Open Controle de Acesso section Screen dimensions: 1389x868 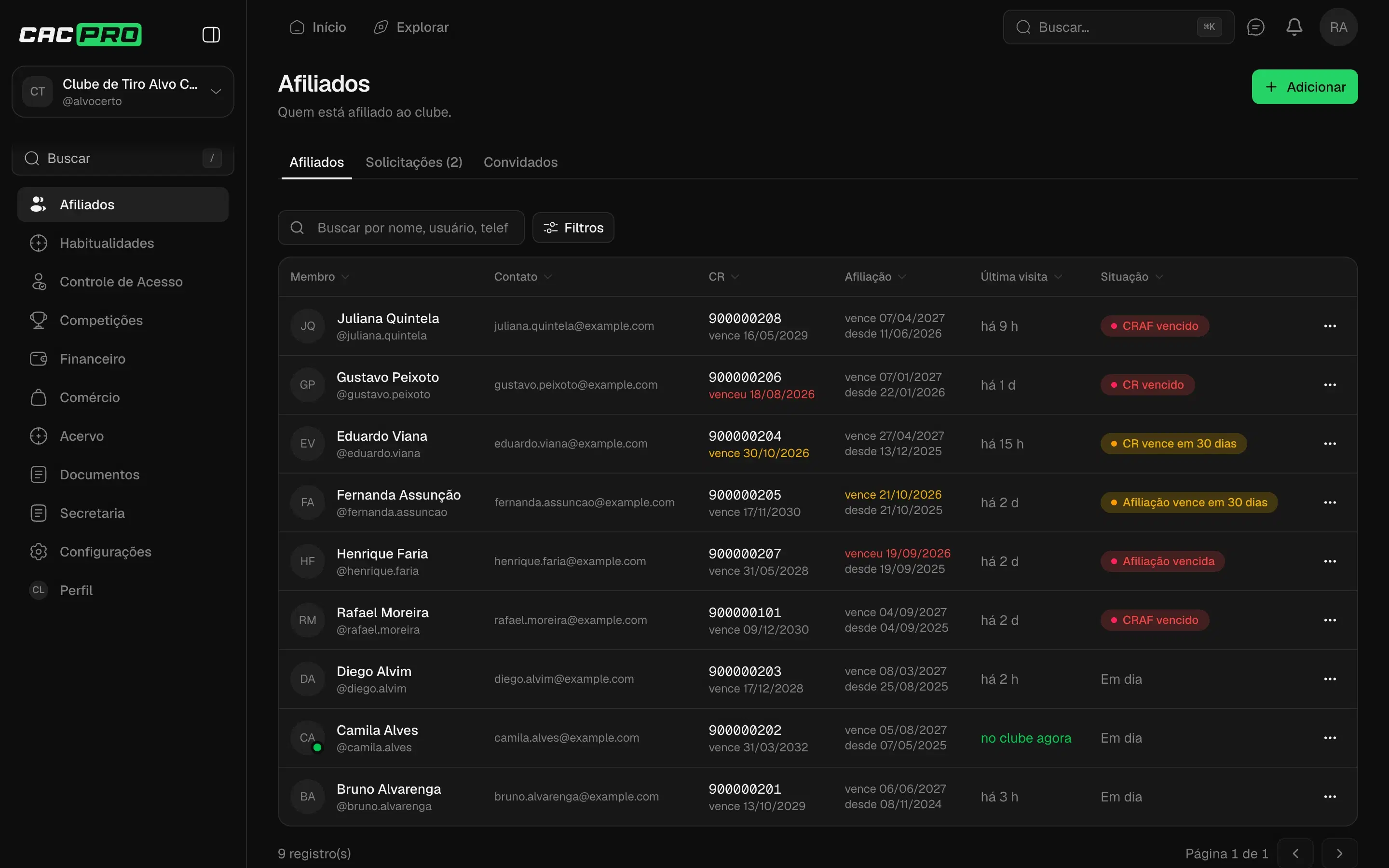click(123, 281)
